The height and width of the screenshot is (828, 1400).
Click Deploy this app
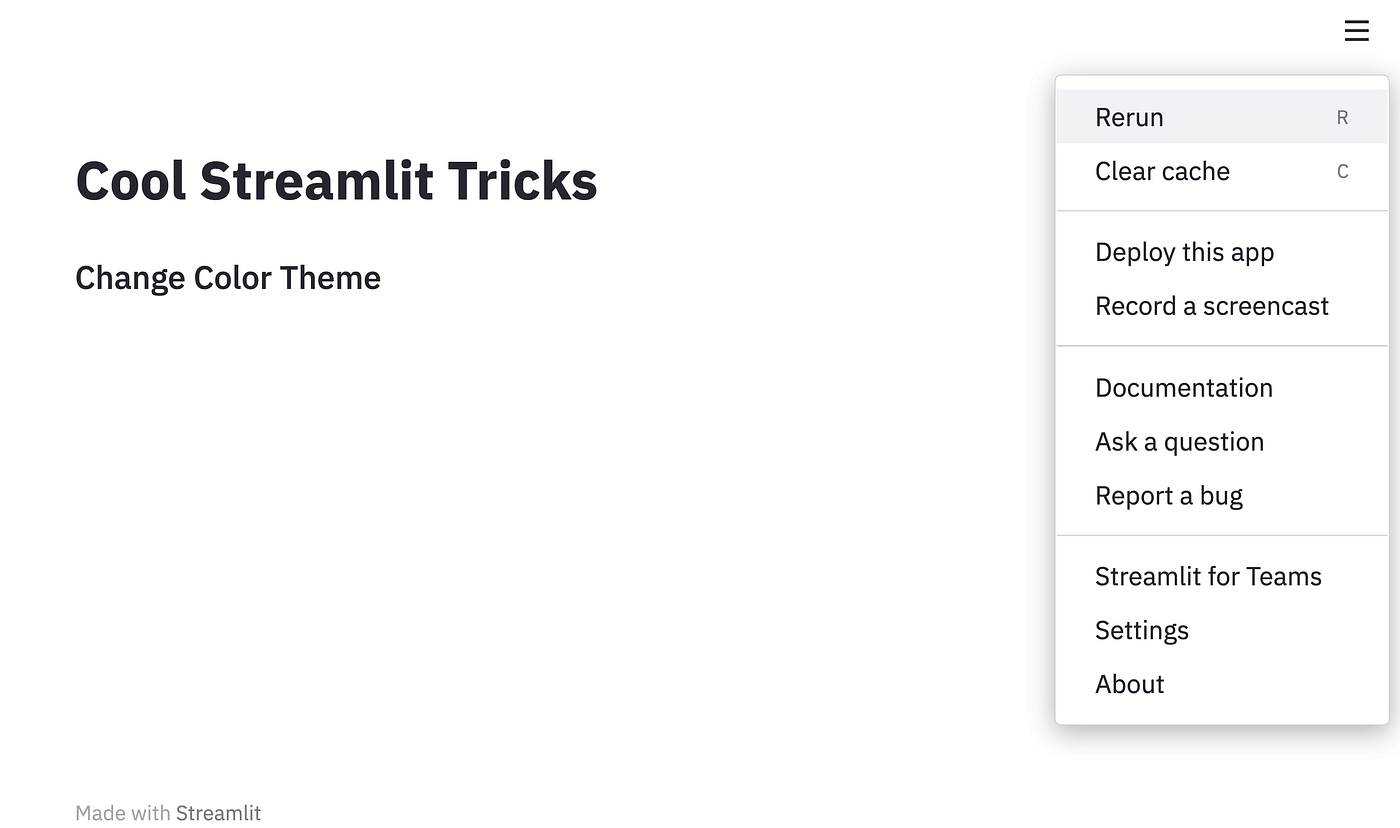[x=1184, y=252]
